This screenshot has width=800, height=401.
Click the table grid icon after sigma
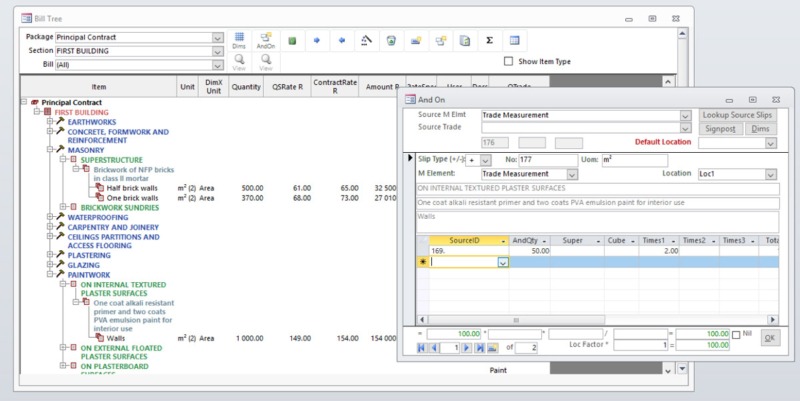click(x=514, y=40)
